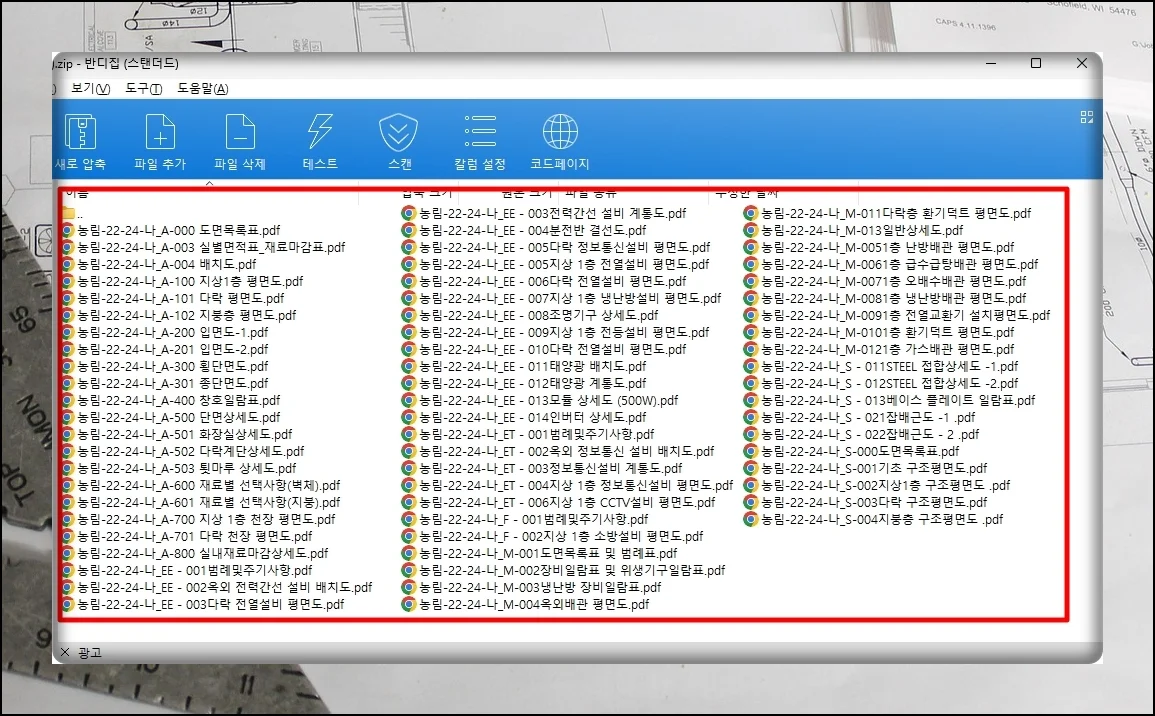Click the Add Files (파일 추가) icon
Screen dimensions: 1155x716
[x=160, y=133]
